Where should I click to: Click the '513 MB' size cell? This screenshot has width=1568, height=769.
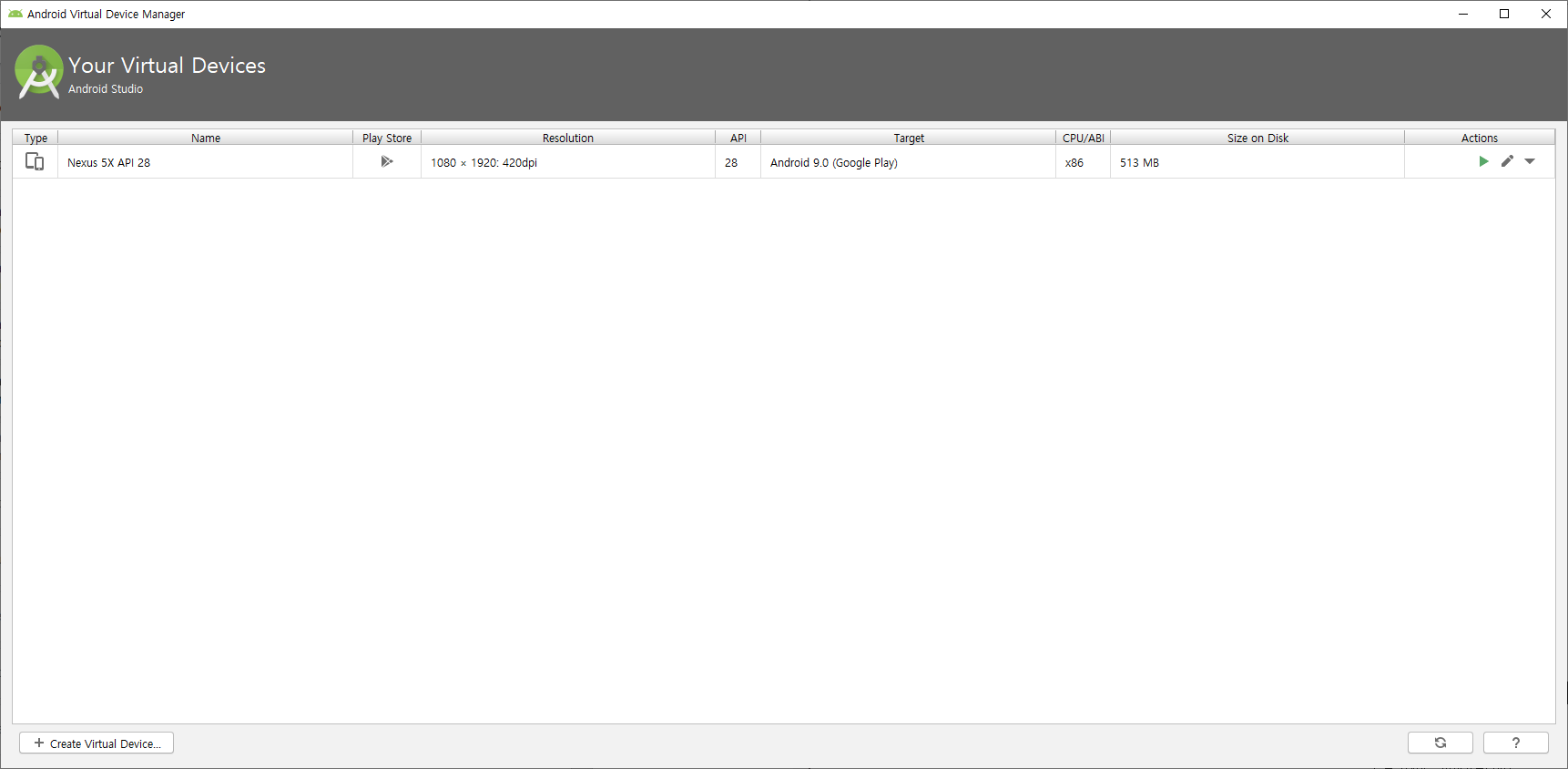[1257, 162]
